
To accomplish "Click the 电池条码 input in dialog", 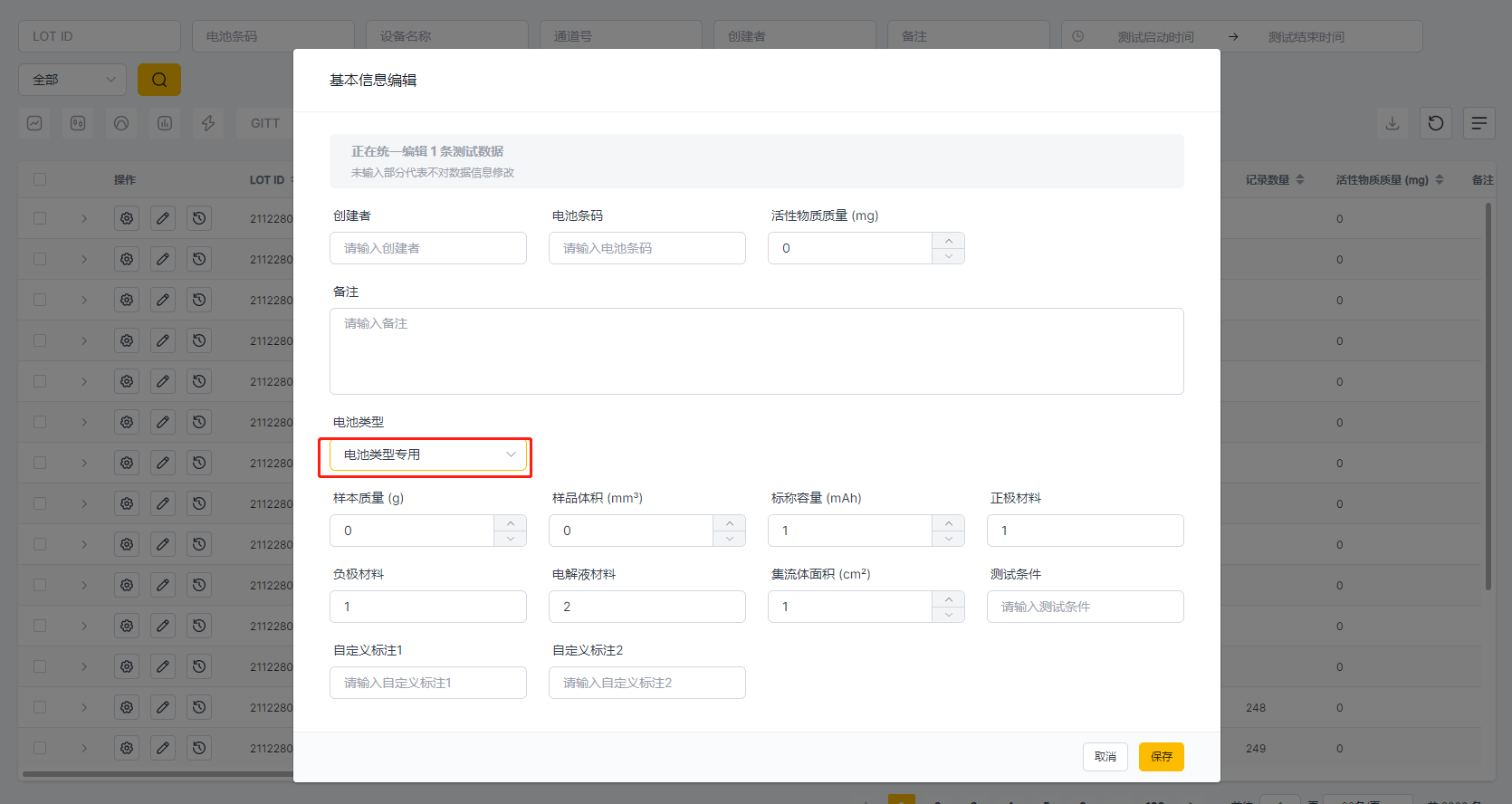I will 647,248.
